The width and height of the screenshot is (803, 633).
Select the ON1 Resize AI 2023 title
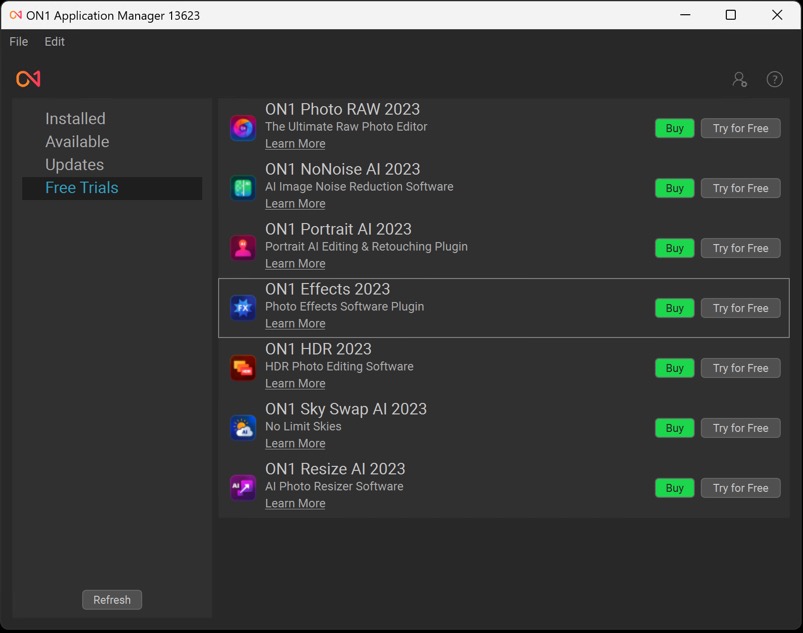point(335,469)
